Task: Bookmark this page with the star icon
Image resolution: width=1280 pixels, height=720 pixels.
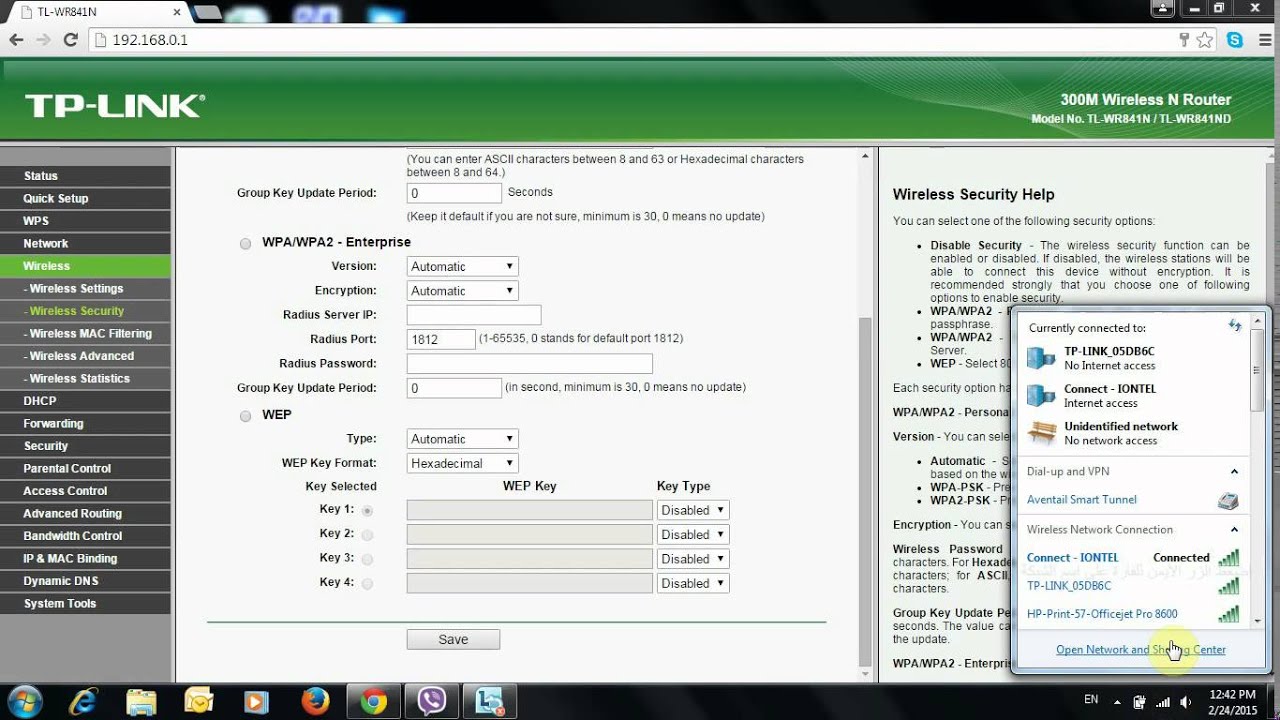Action: point(1205,40)
